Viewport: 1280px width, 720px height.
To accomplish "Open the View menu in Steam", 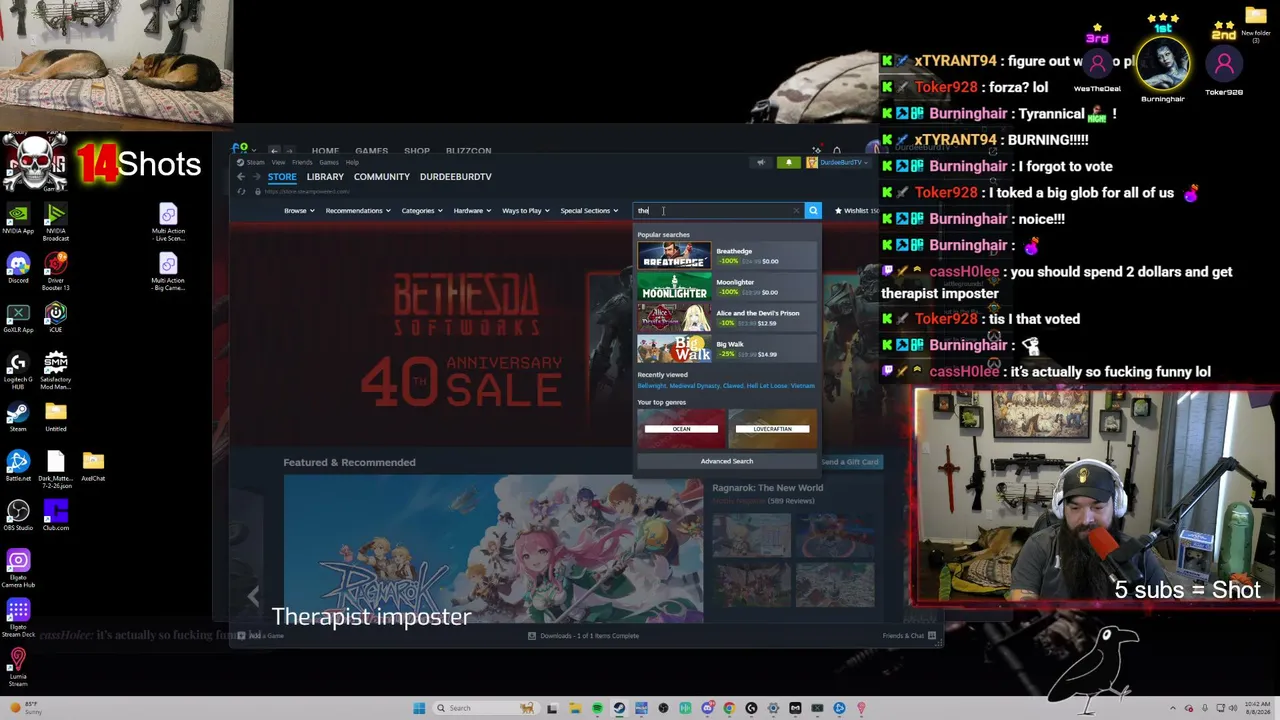I will [x=278, y=162].
